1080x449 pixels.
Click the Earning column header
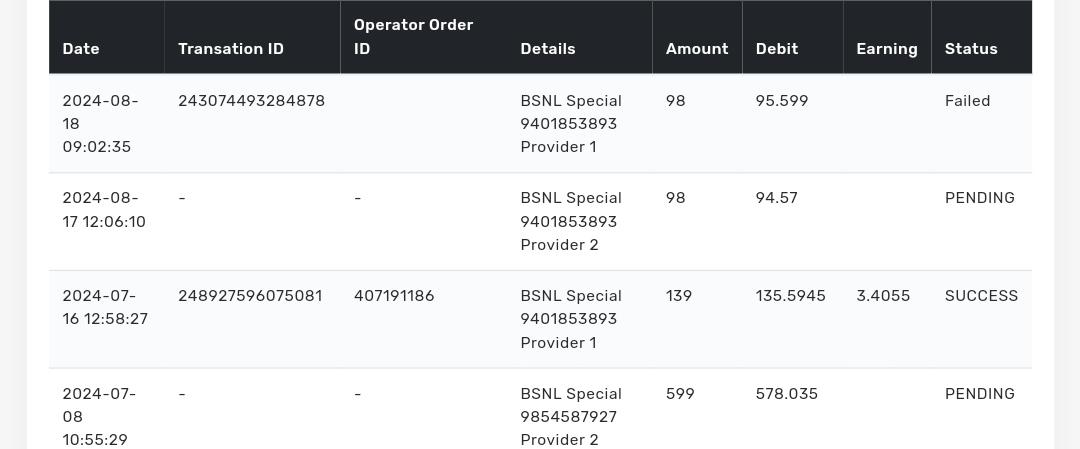coord(887,49)
